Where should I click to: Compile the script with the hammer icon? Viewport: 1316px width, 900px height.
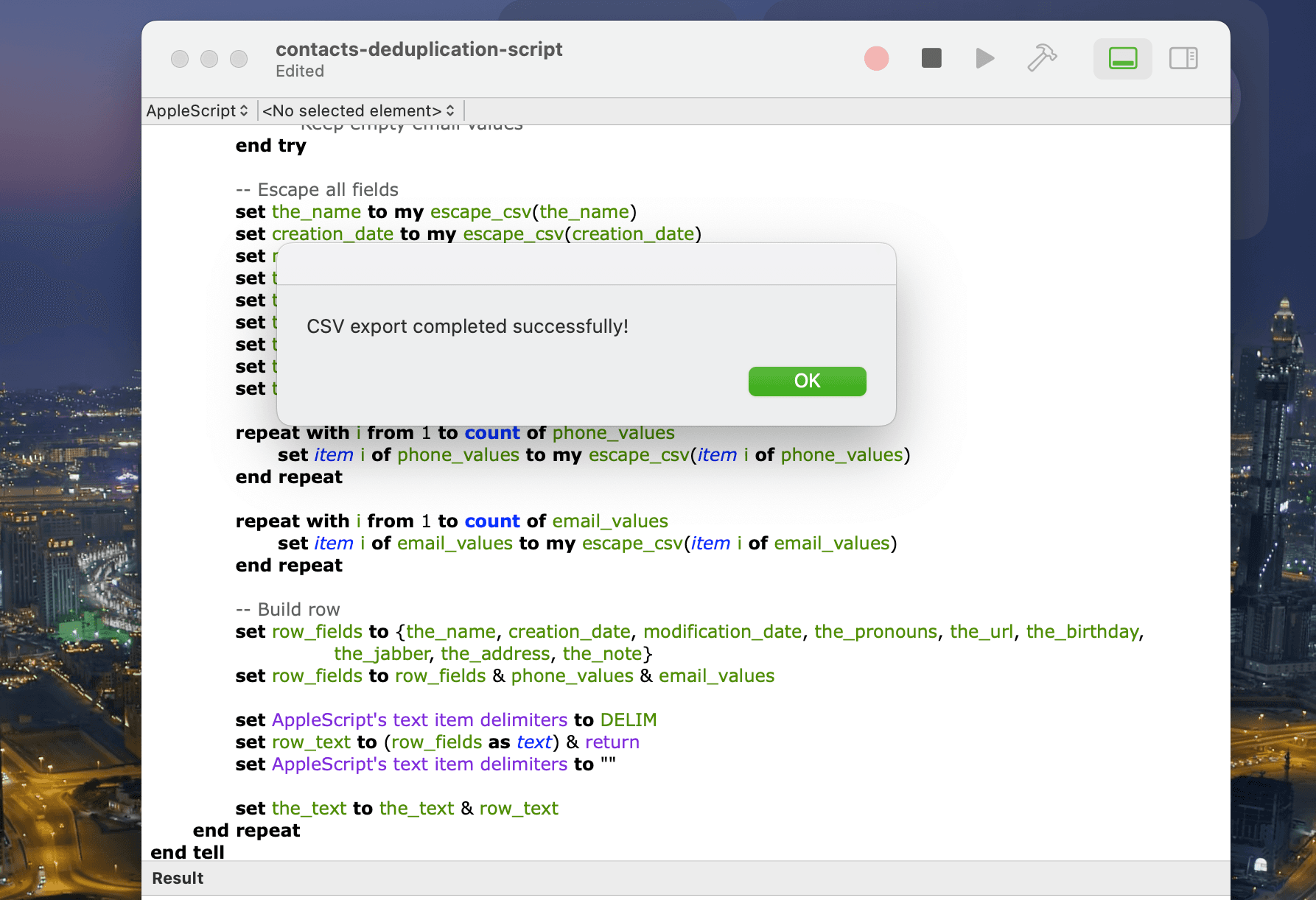coord(1041,57)
